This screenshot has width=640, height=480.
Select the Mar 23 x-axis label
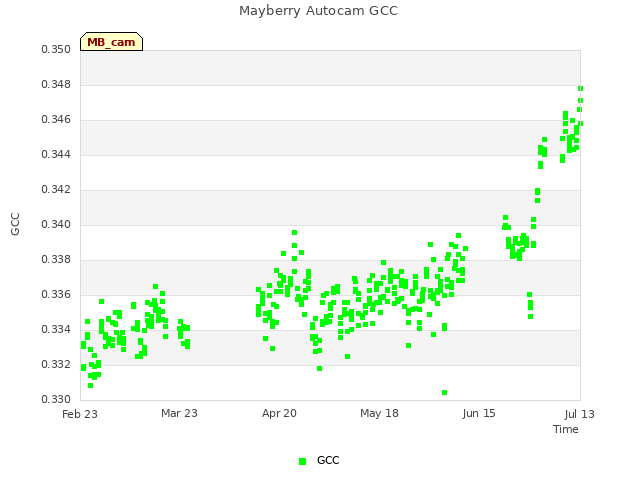click(180, 413)
